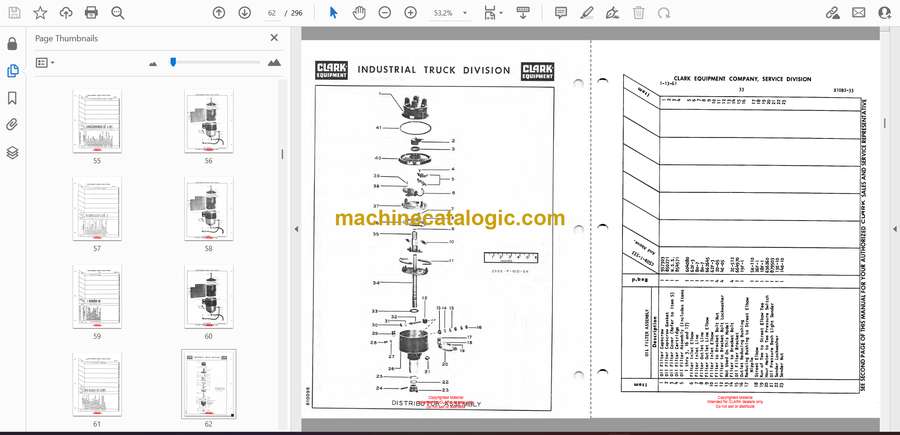This screenshot has width=900, height=435.
Task: Open the Layers panel in sidebar
Action: (12, 152)
